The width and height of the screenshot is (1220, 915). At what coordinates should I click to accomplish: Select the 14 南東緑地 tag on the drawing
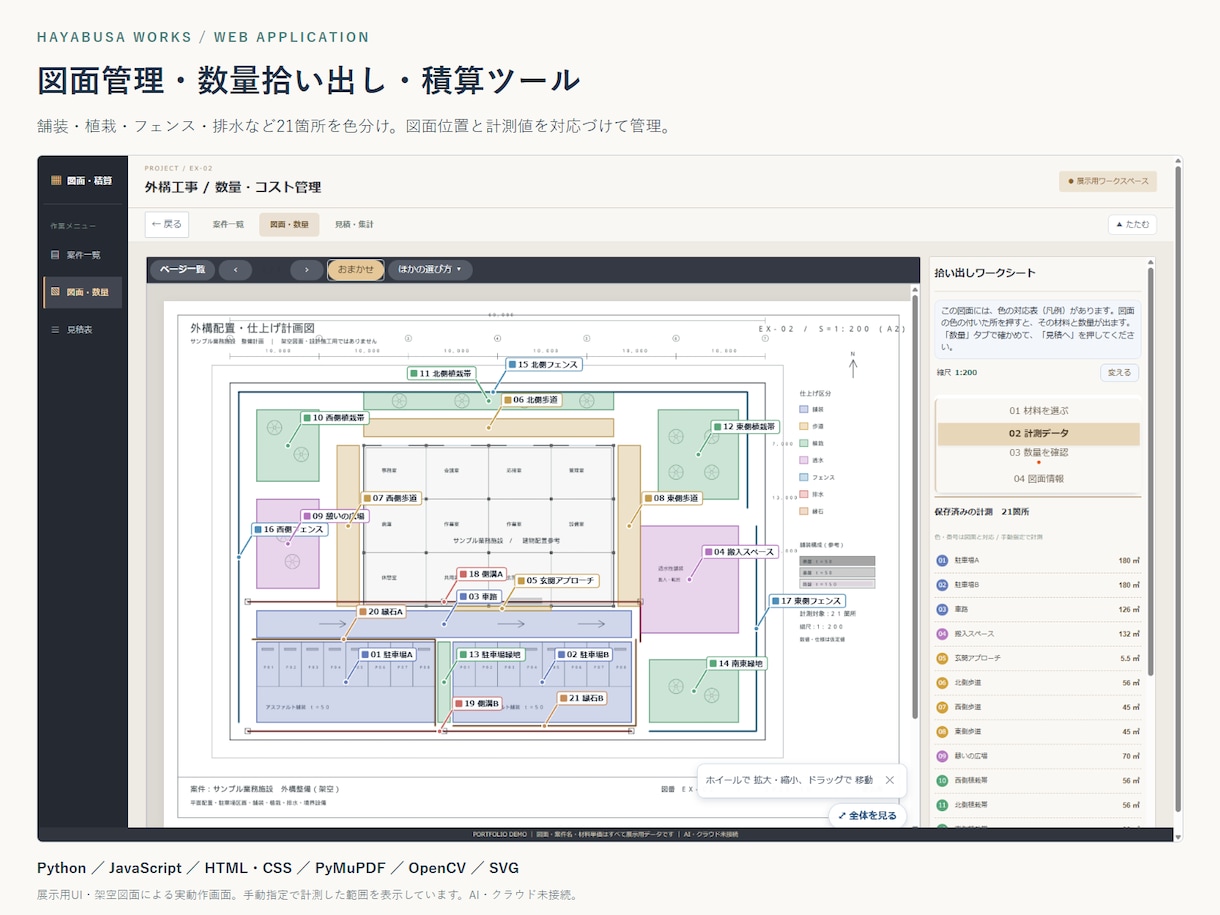click(x=737, y=663)
